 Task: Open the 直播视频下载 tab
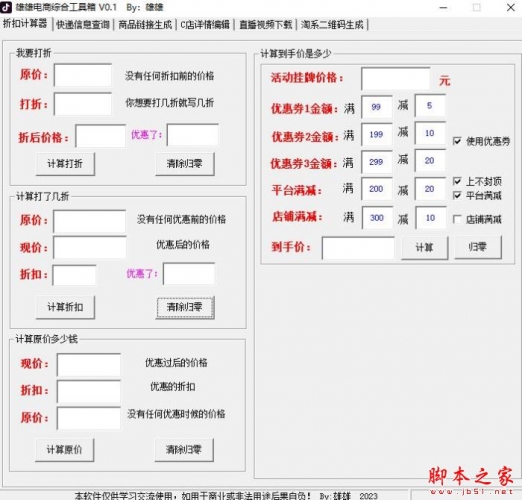(266, 25)
